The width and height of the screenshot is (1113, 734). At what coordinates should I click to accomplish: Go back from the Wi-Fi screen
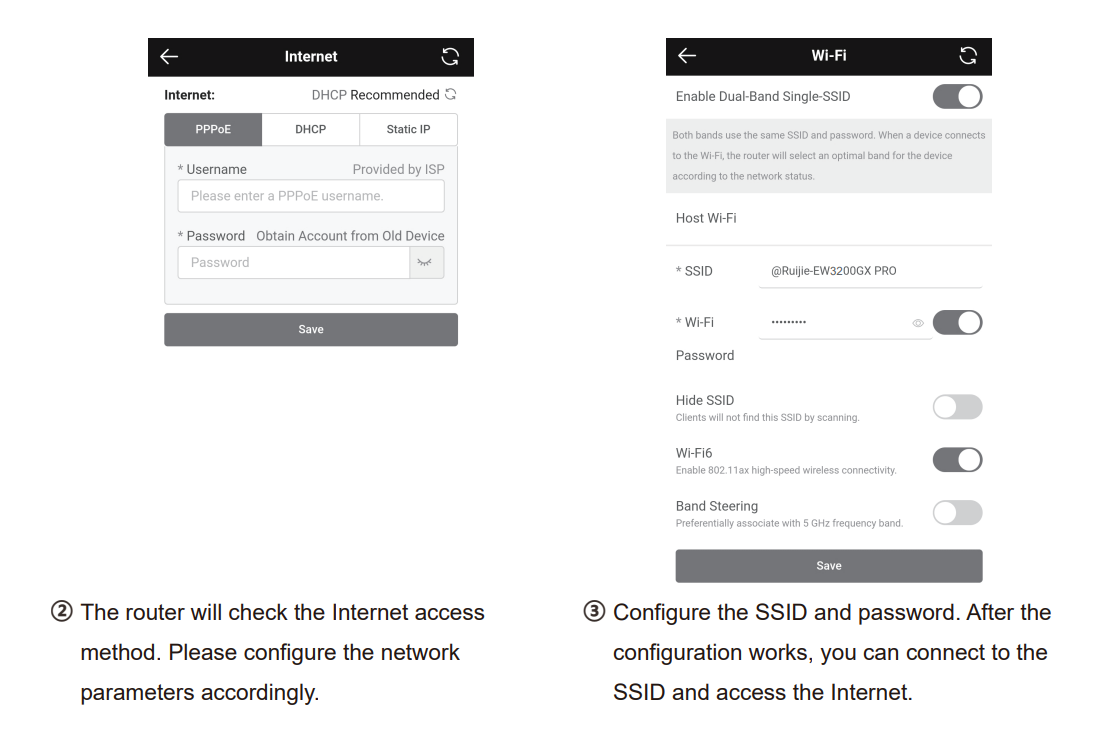(687, 56)
